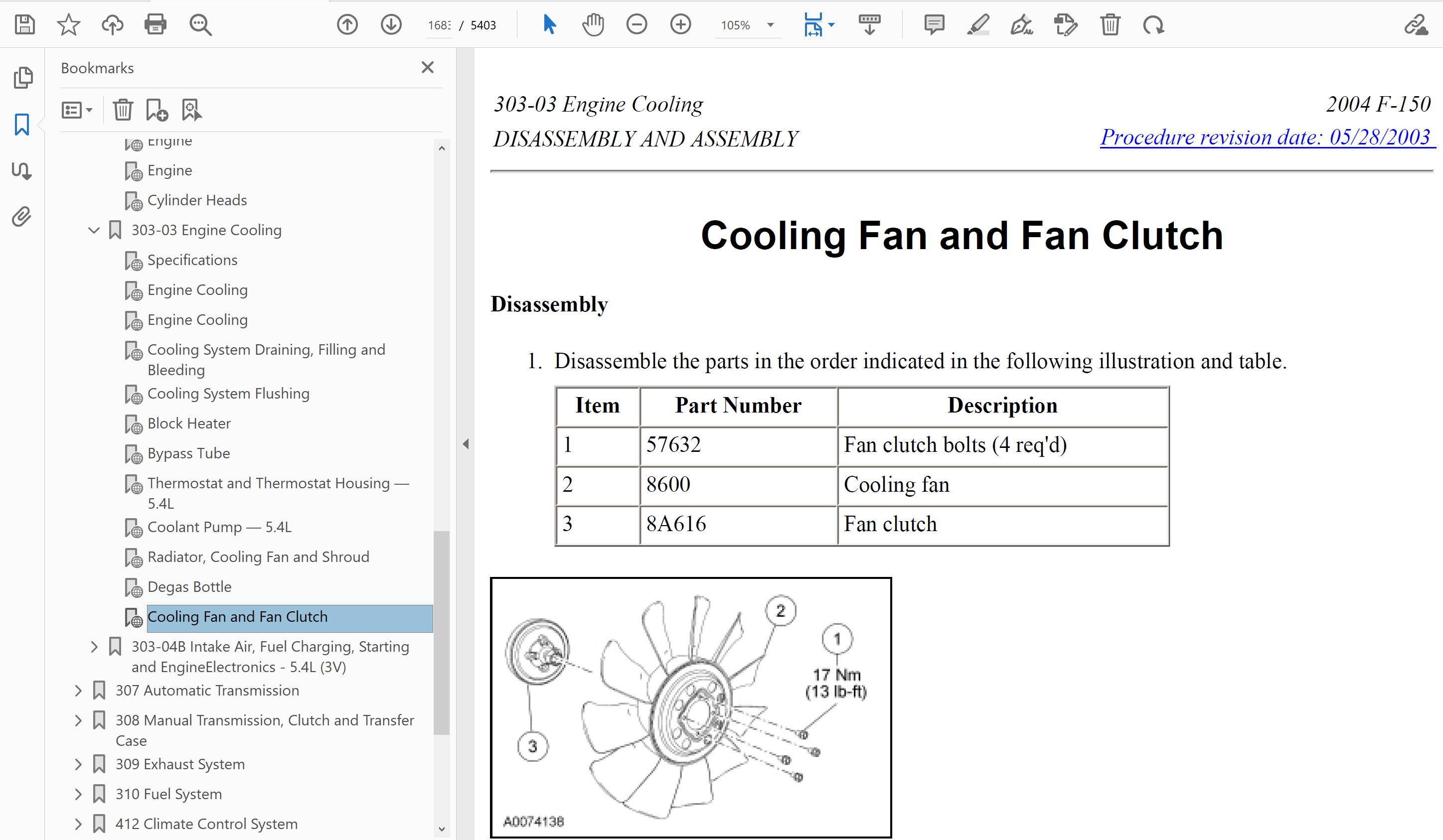Collapse the navigation pane with the arrow

[466, 444]
